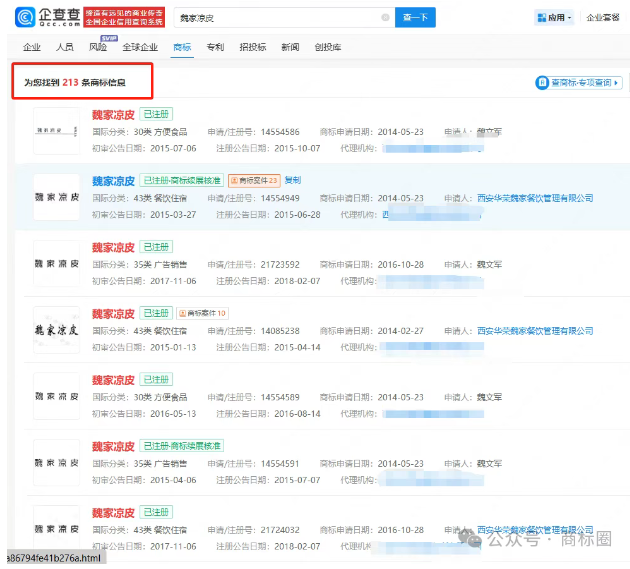This screenshot has height=569, width=630.
Task: Click the 已注册-商标续展核准 tag for 14554591
Action: [181, 445]
